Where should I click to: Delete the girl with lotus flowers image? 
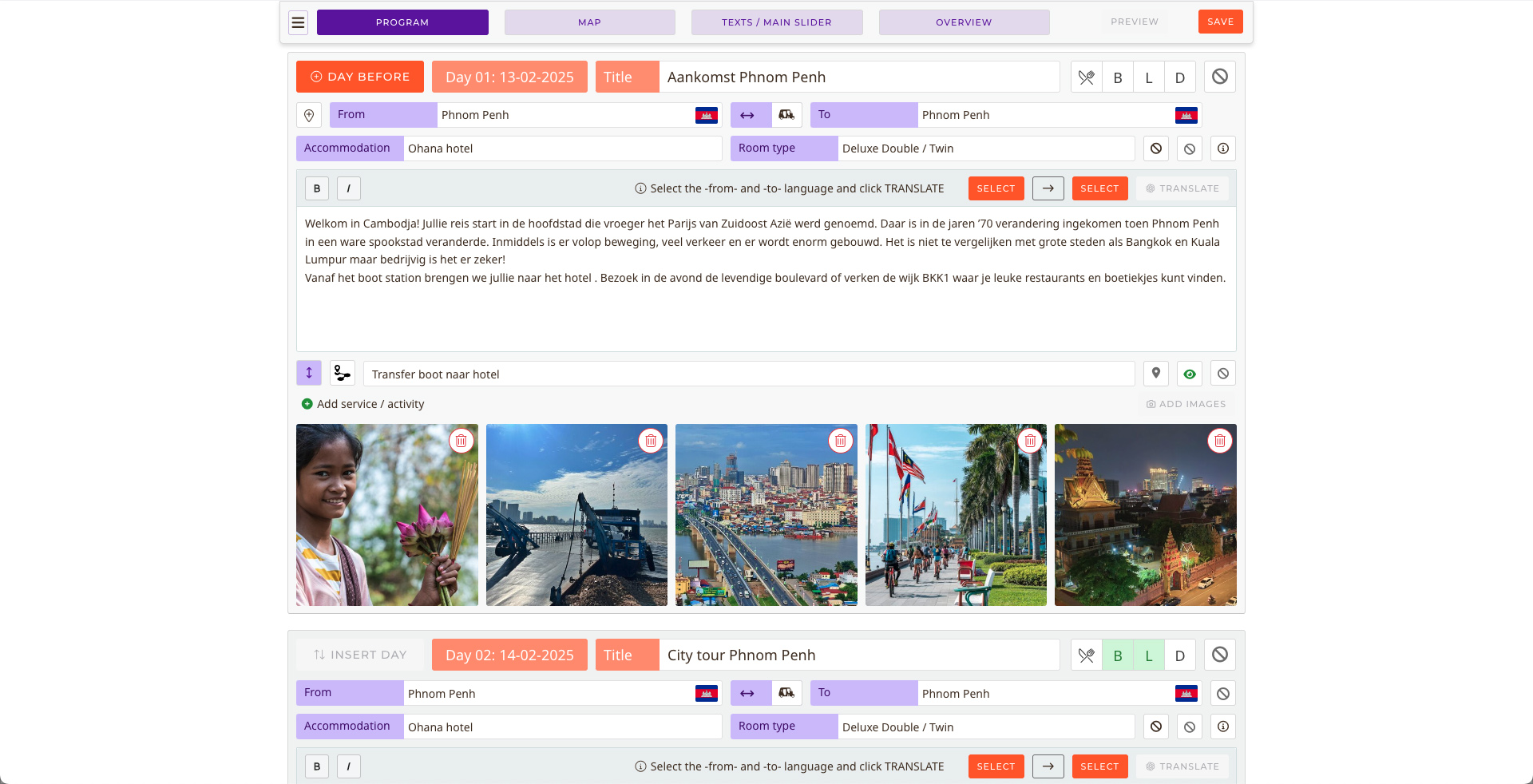coord(461,441)
